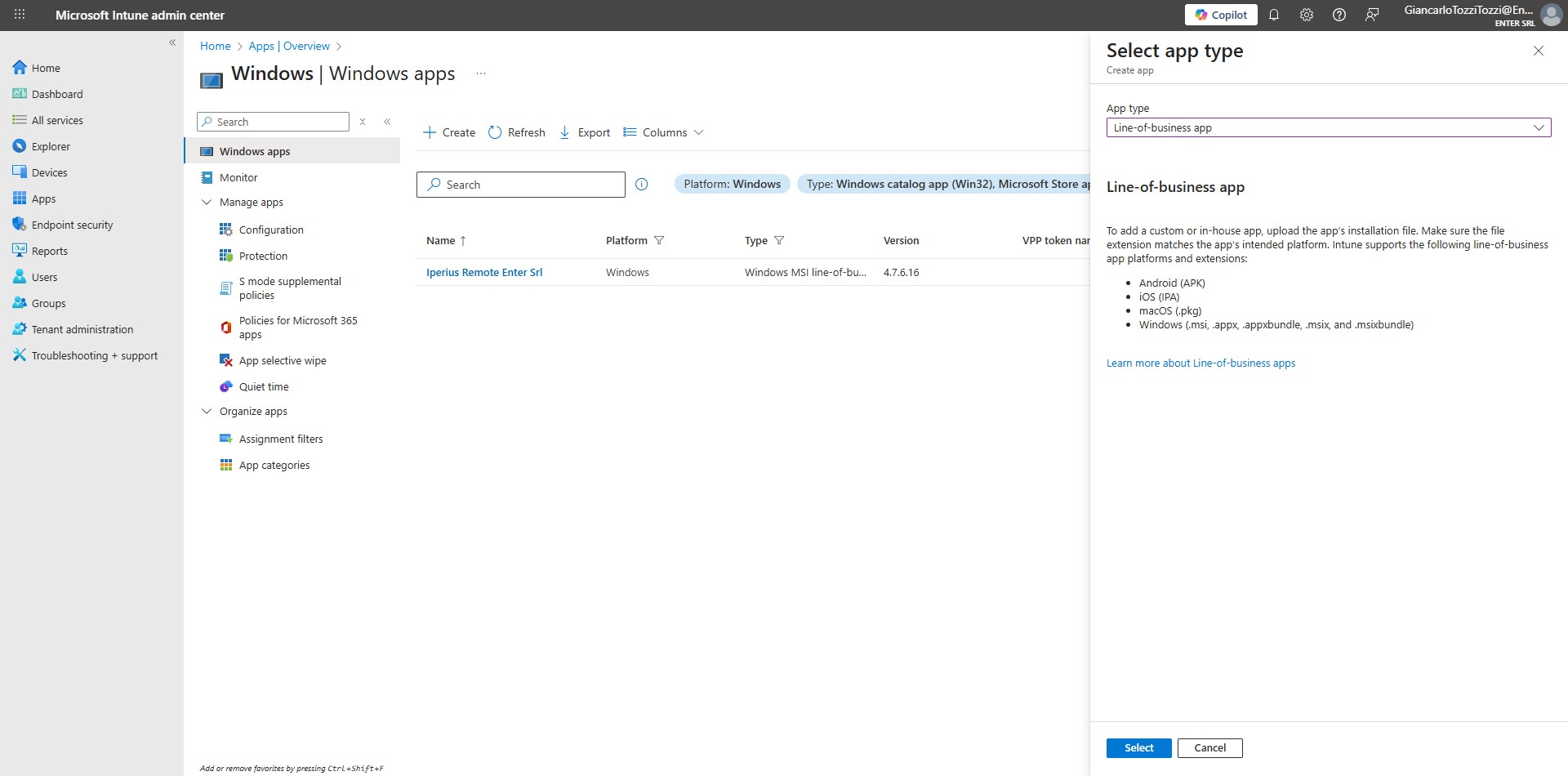Viewport: 1568px width, 776px height.
Task: Open the App type dropdown
Action: (x=1328, y=127)
